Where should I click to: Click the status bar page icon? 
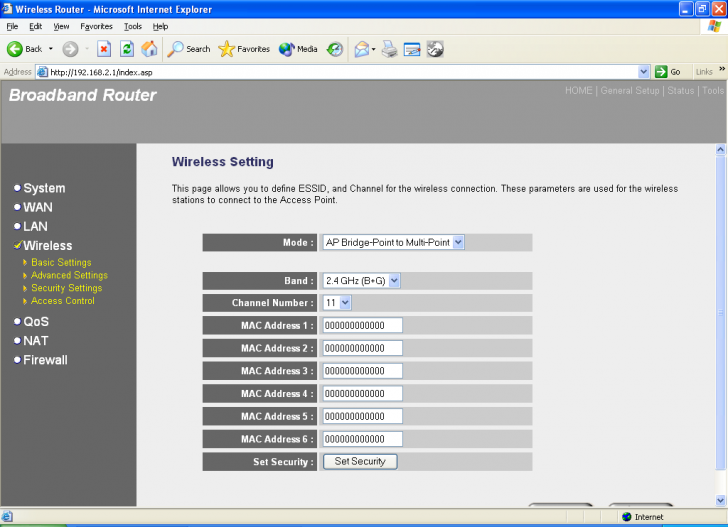click(7, 516)
